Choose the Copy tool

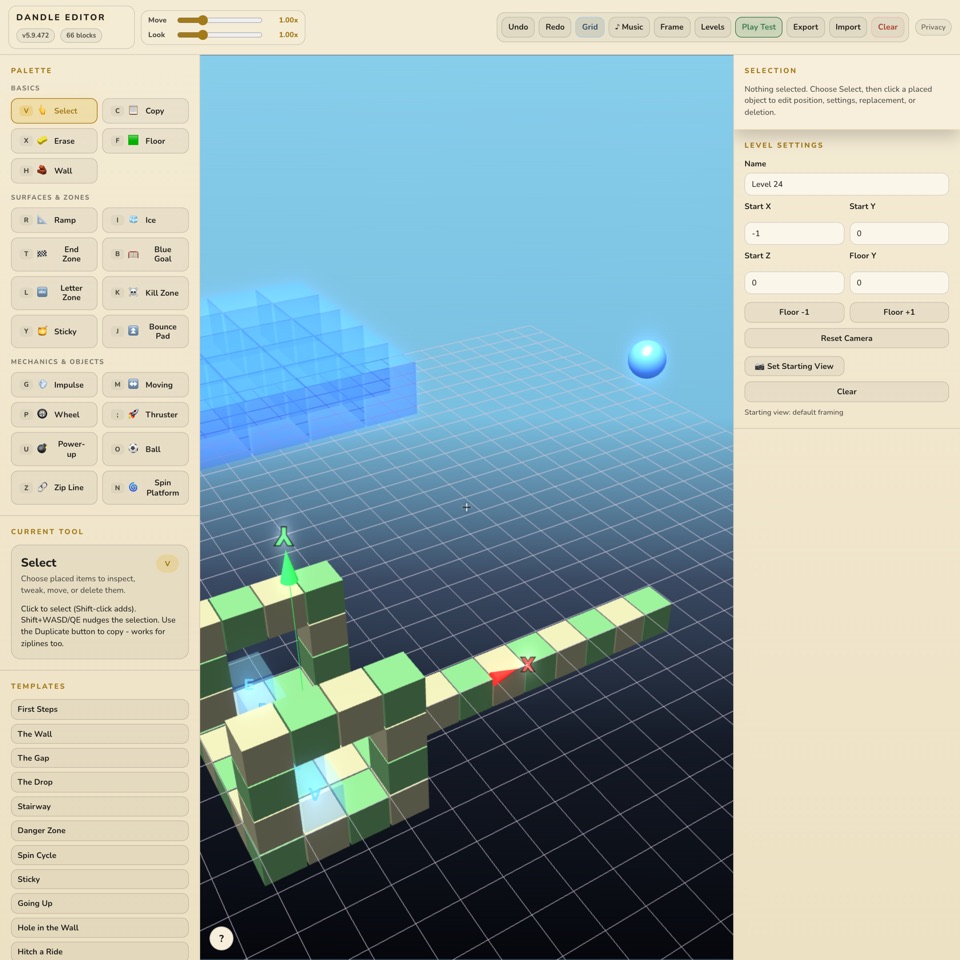pyautogui.click(x=145, y=111)
